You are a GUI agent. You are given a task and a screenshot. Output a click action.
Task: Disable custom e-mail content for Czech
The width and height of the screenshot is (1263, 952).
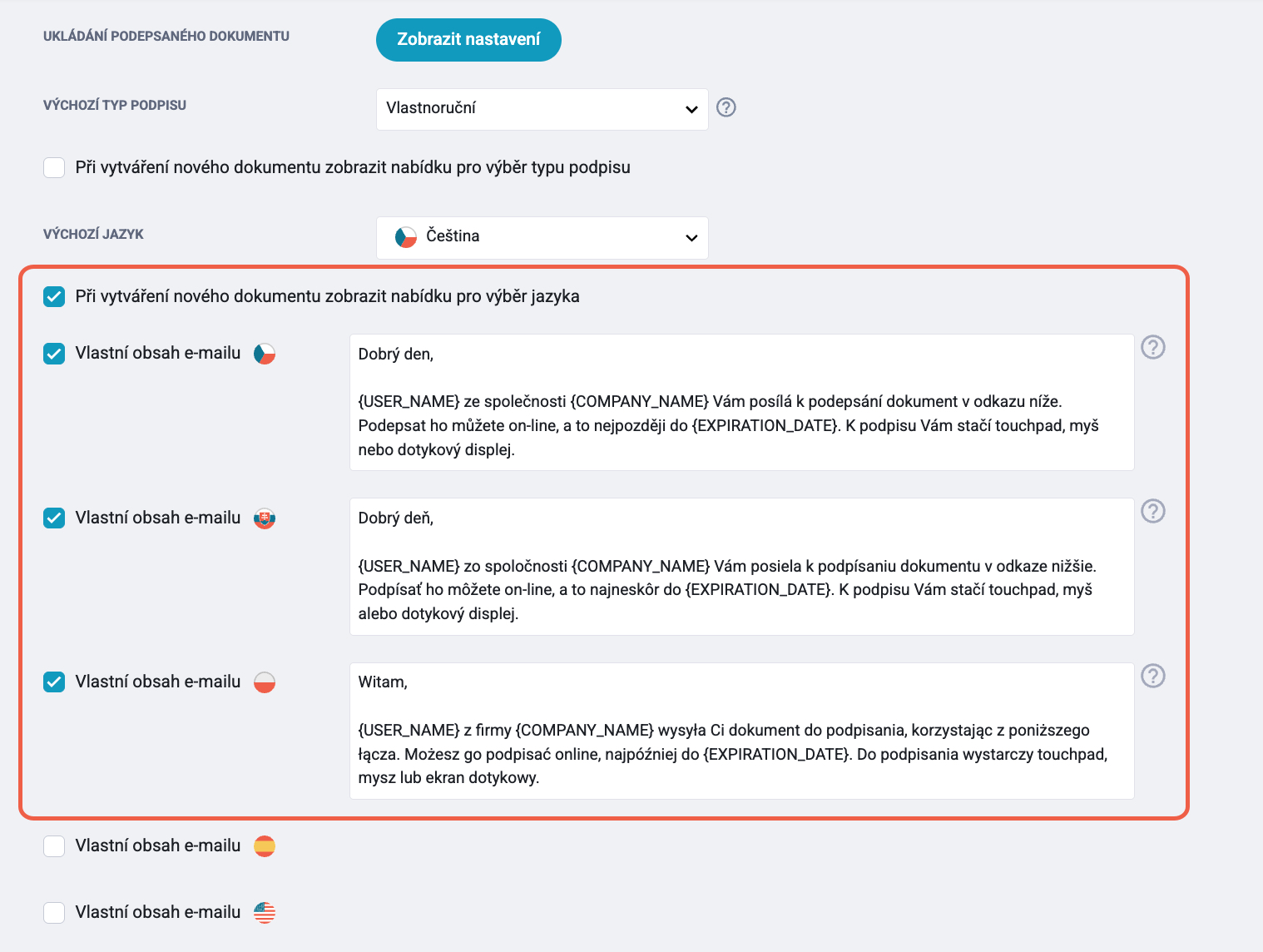pos(54,354)
